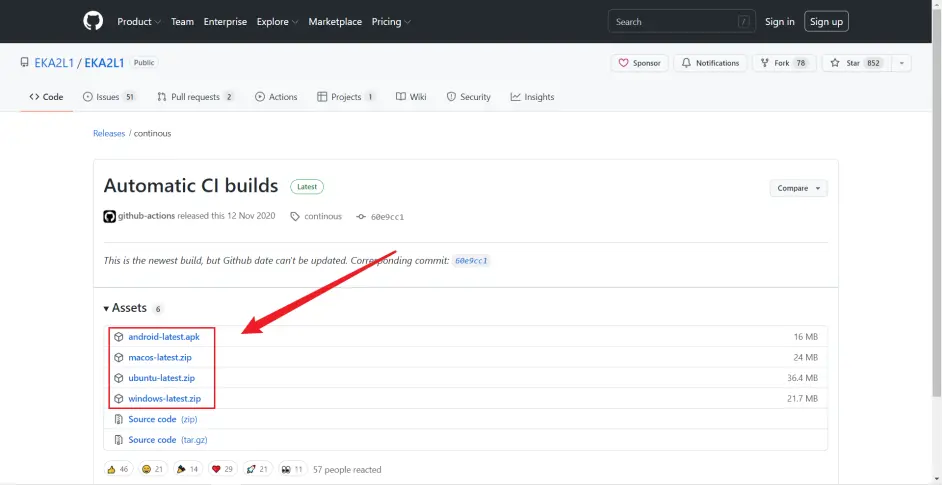
Task: Open the Enterprise page
Action: pos(225,22)
